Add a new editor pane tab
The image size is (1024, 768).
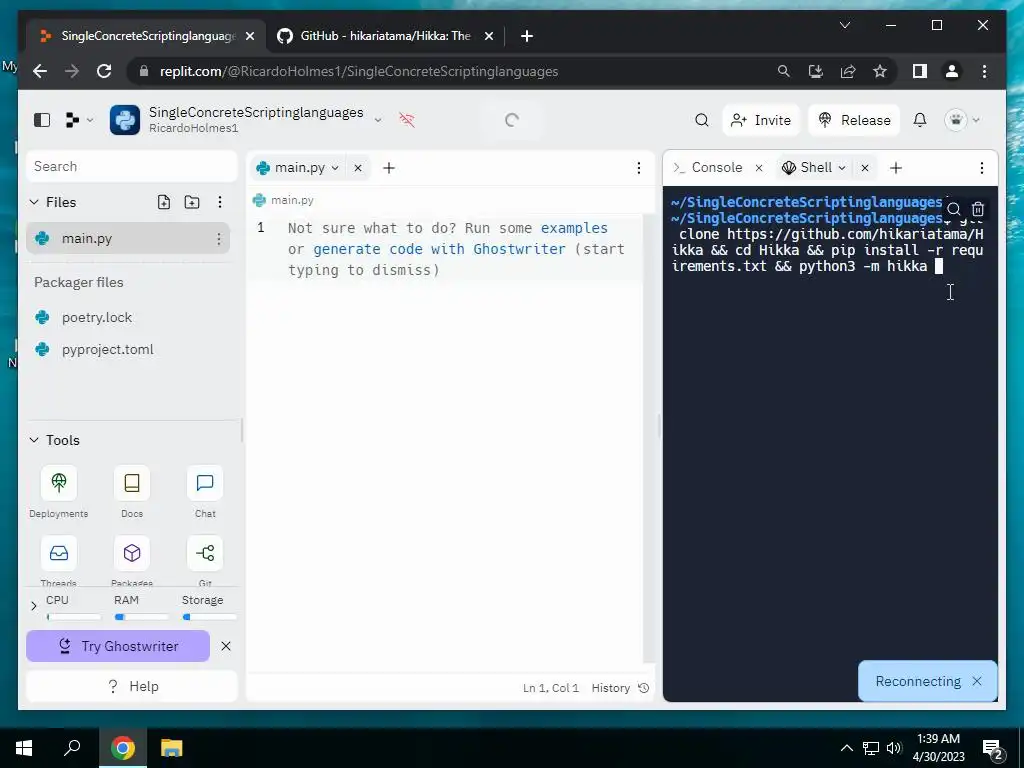pyautogui.click(x=389, y=168)
